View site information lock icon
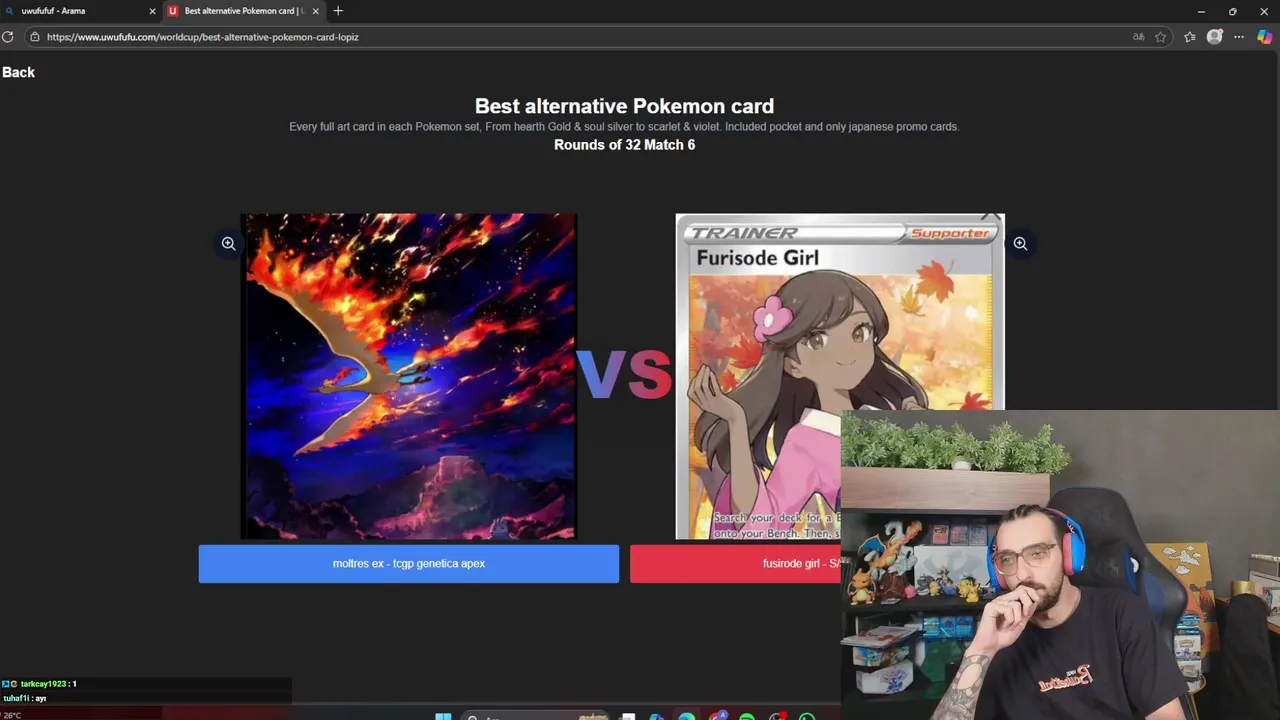The width and height of the screenshot is (1280, 720). coord(34,37)
